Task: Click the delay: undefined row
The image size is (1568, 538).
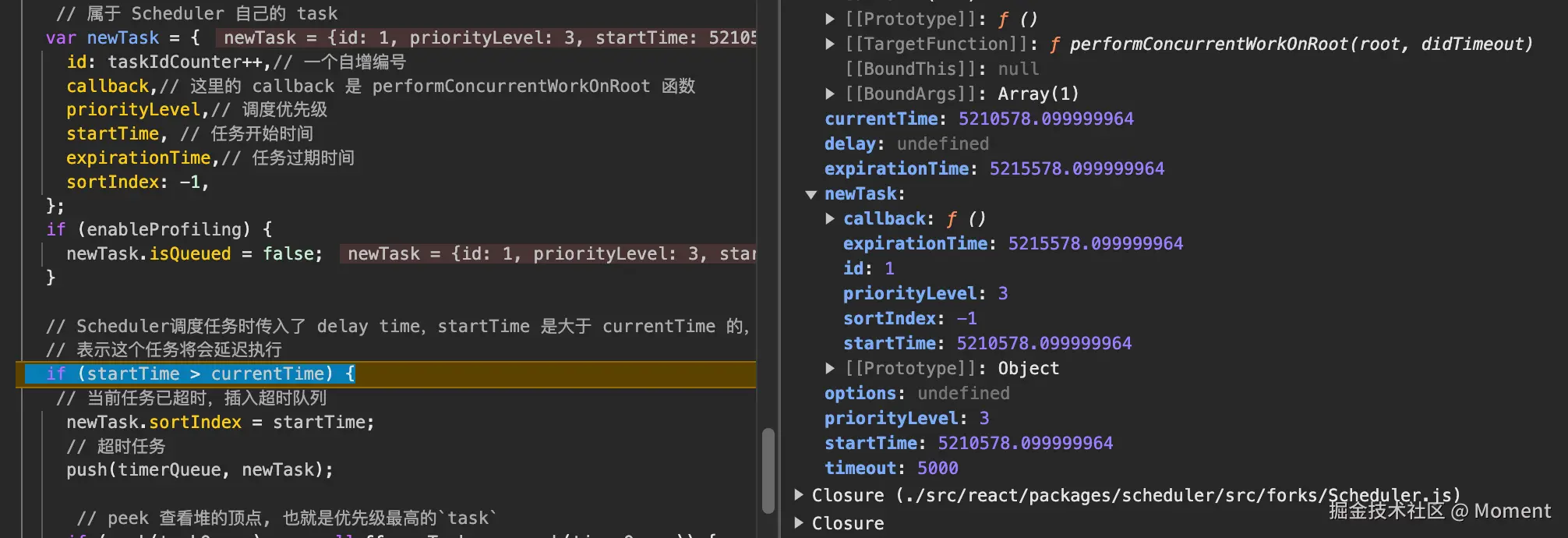Action: [906, 144]
